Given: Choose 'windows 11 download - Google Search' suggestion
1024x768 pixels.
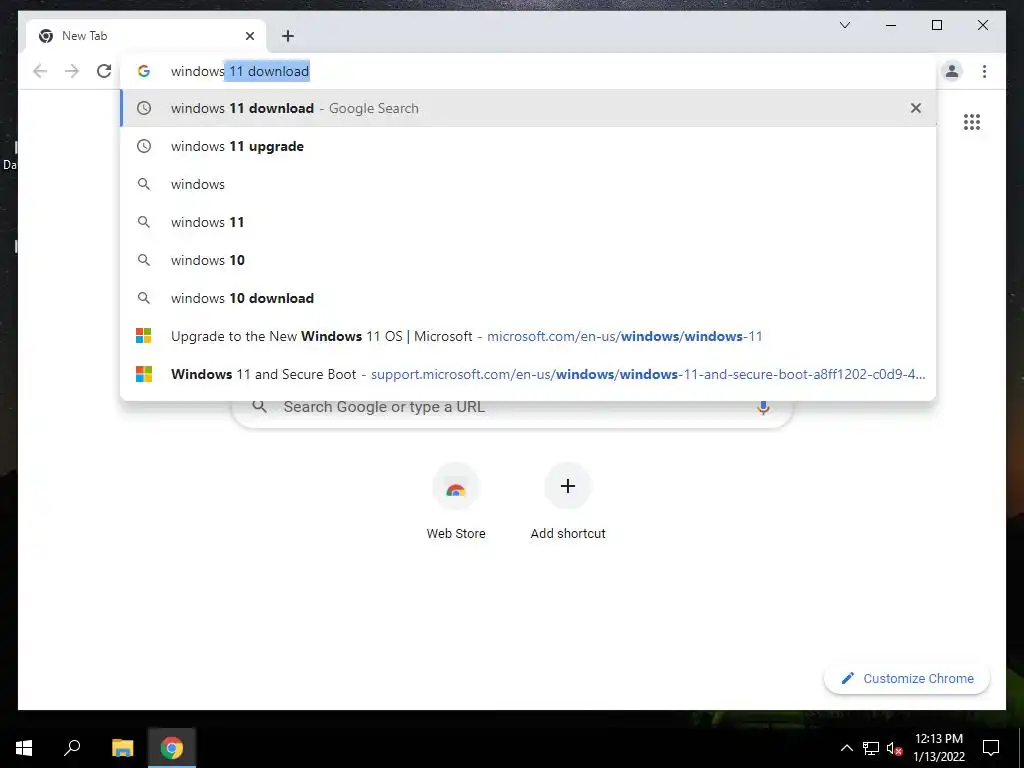Looking at the screenshot, I should [x=528, y=108].
